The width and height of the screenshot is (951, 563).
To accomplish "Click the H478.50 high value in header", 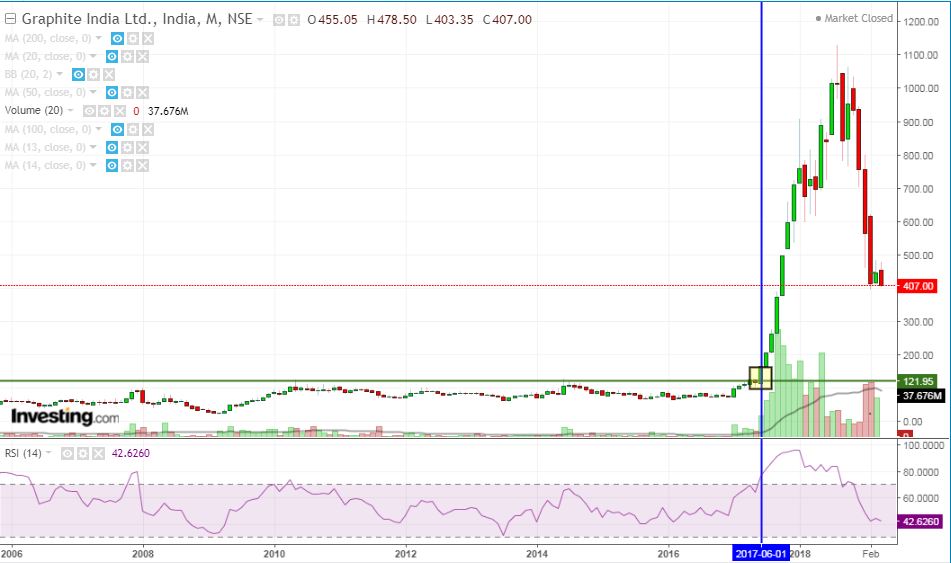I will pos(392,20).
